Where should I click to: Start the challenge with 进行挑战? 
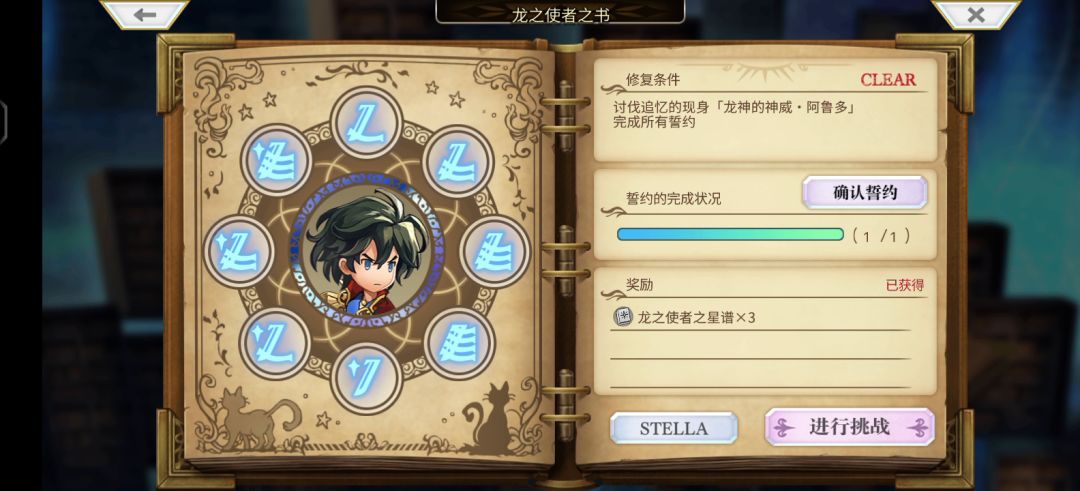pyautogui.click(x=850, y=427)
